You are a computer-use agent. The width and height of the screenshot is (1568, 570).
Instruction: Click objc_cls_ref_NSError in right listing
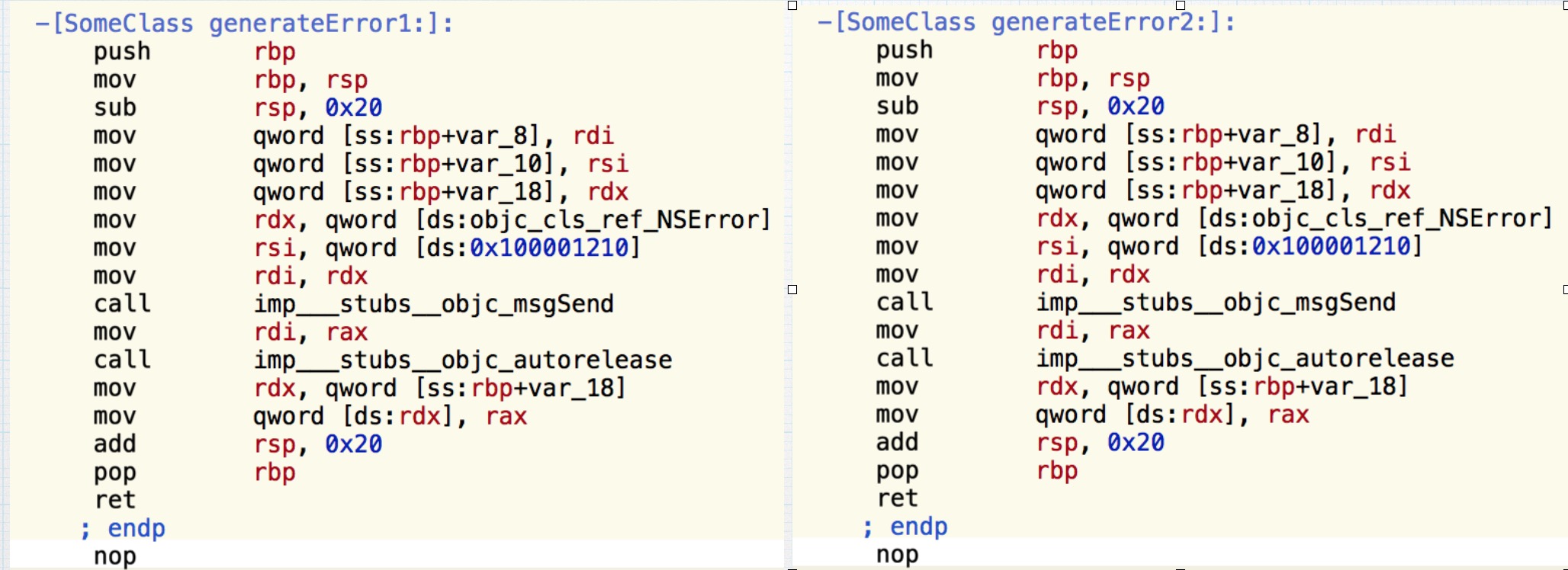1397,219
